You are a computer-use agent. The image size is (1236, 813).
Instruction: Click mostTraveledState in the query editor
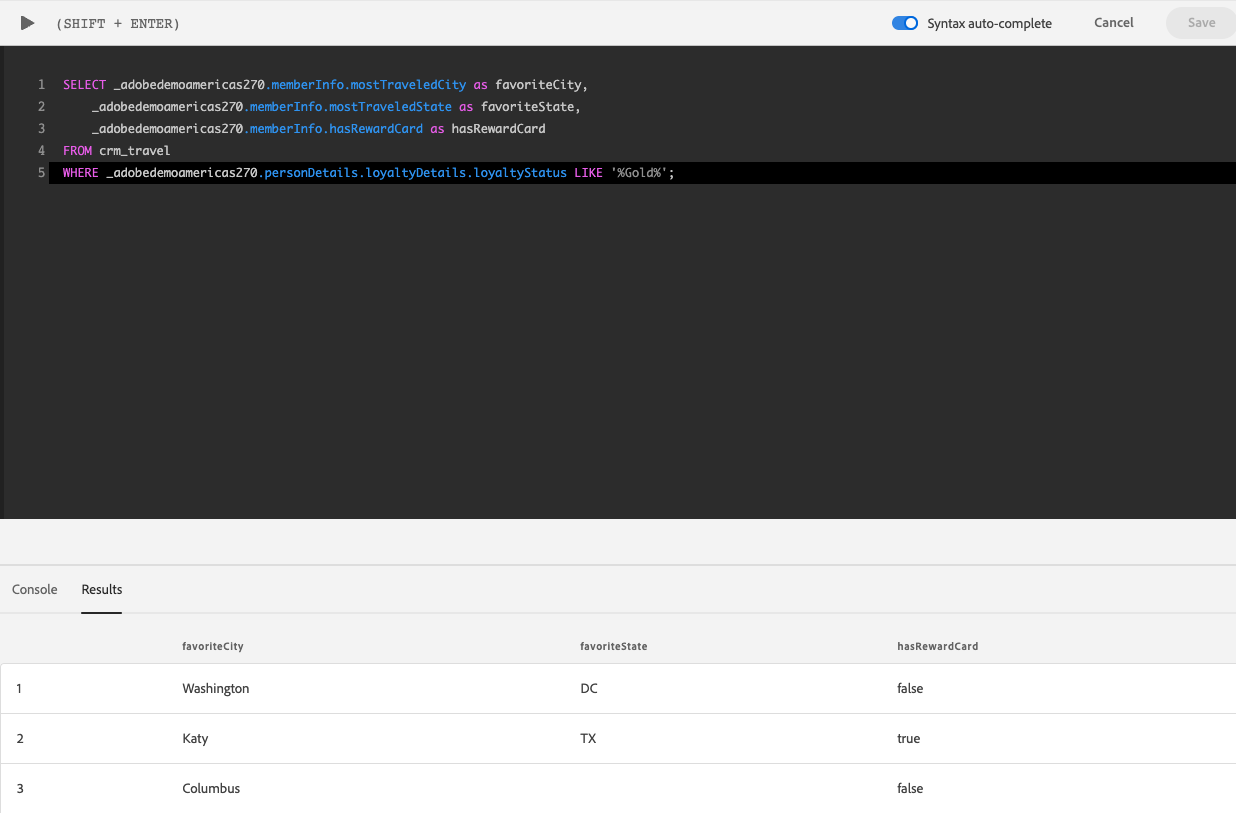click(391, 107)
